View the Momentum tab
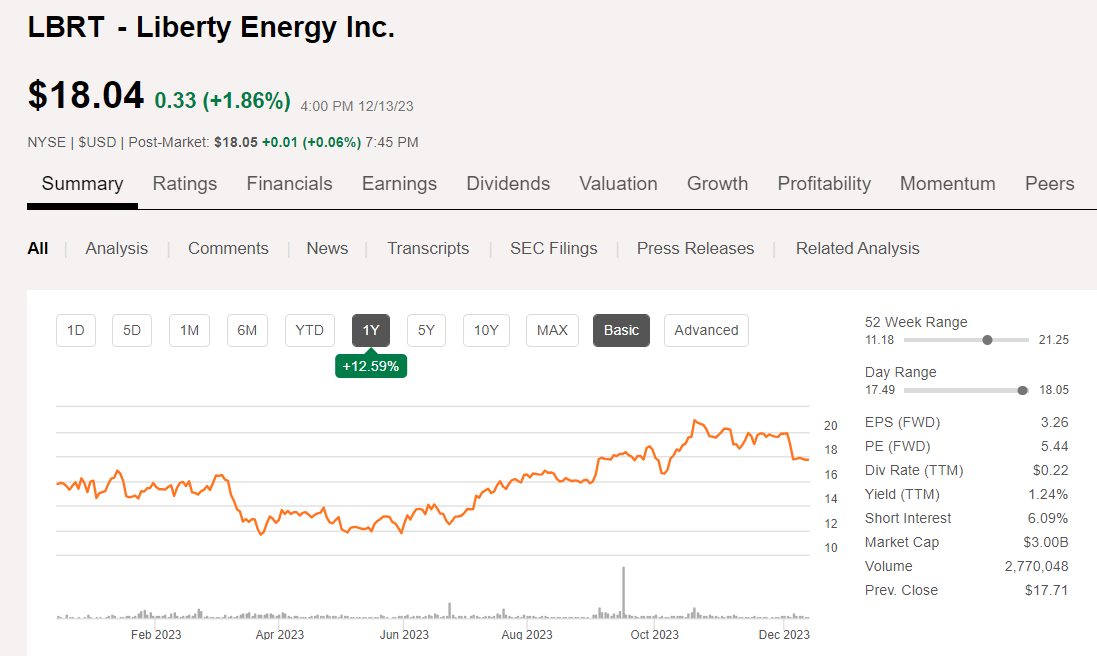1097x656 pixels. coord(947,184)
